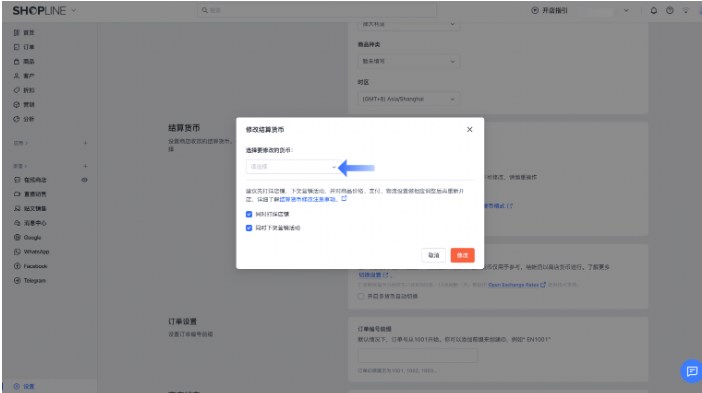Add a channel with the lower sidebar plus icon
The width and height of the screenshot is (702, 393).
pos(85,166)
